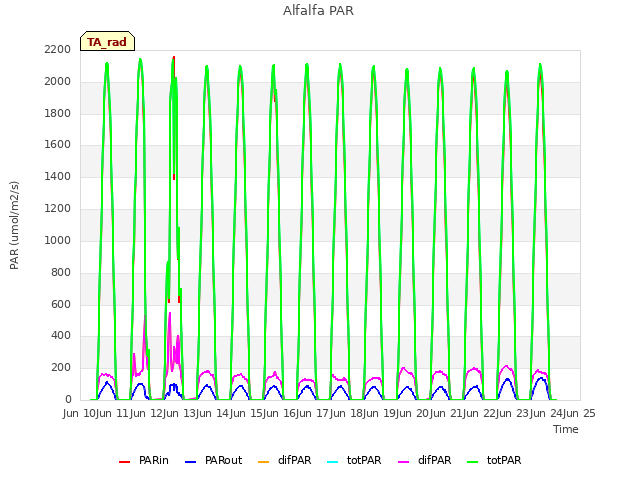
Task: Select the totPAR label beside the cyan swatch
Action: (x=364, y=460)
